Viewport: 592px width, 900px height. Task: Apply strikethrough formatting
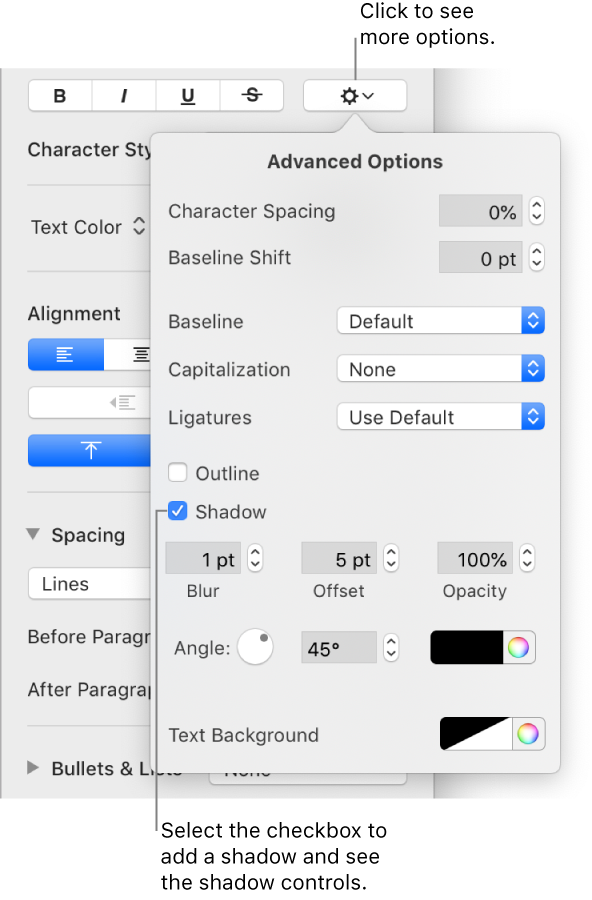point(251,95)
